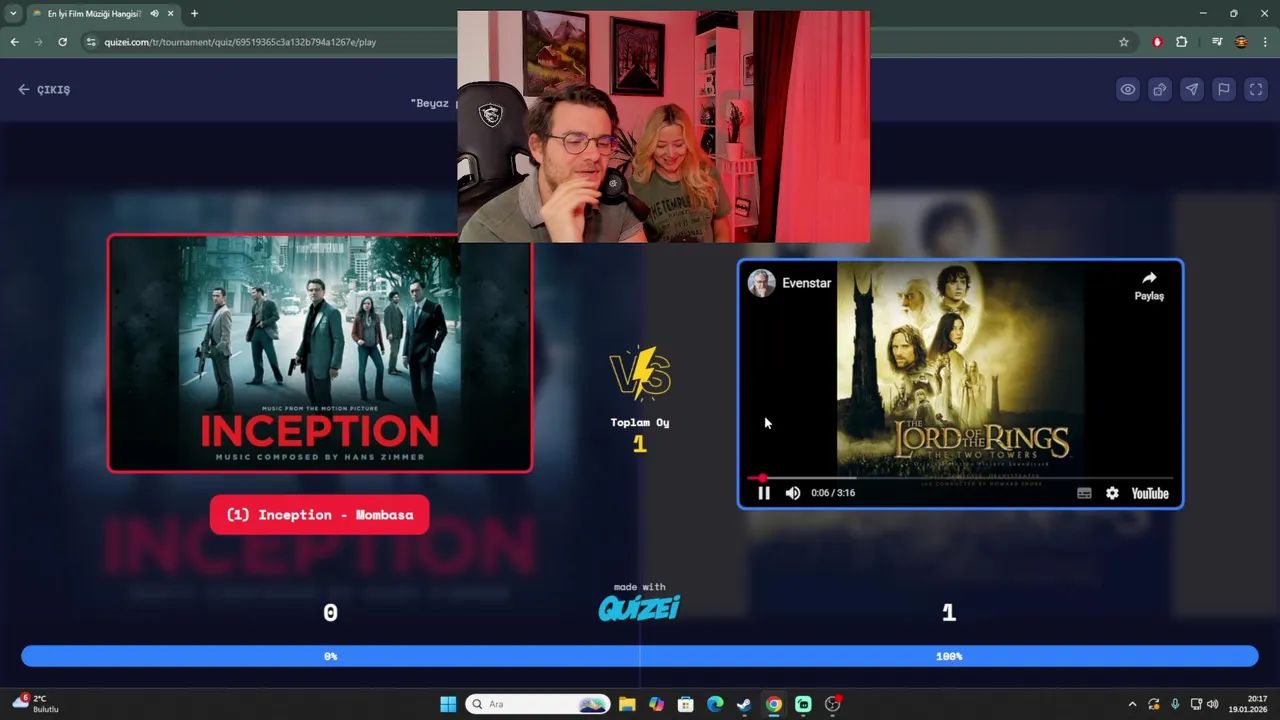Click the browser forward arrow
1280x720 pixels.
38,42
